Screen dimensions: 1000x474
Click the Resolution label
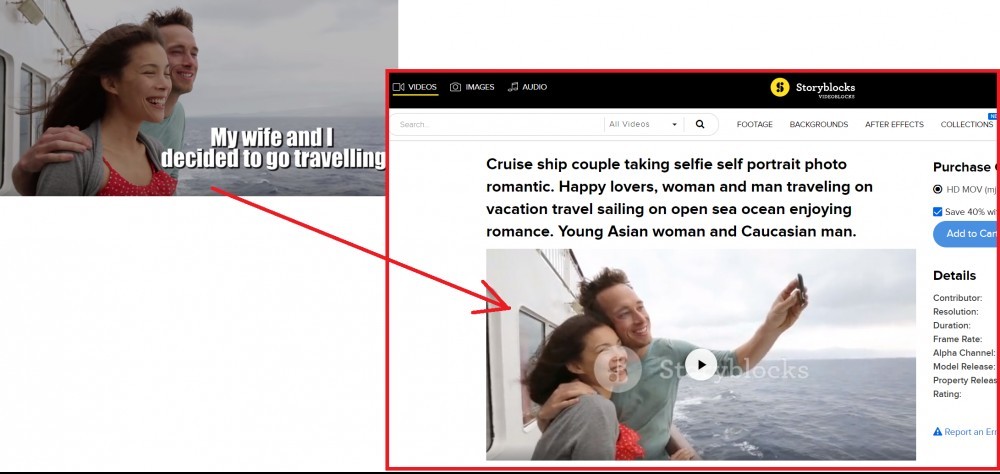[x=955, y=312]
